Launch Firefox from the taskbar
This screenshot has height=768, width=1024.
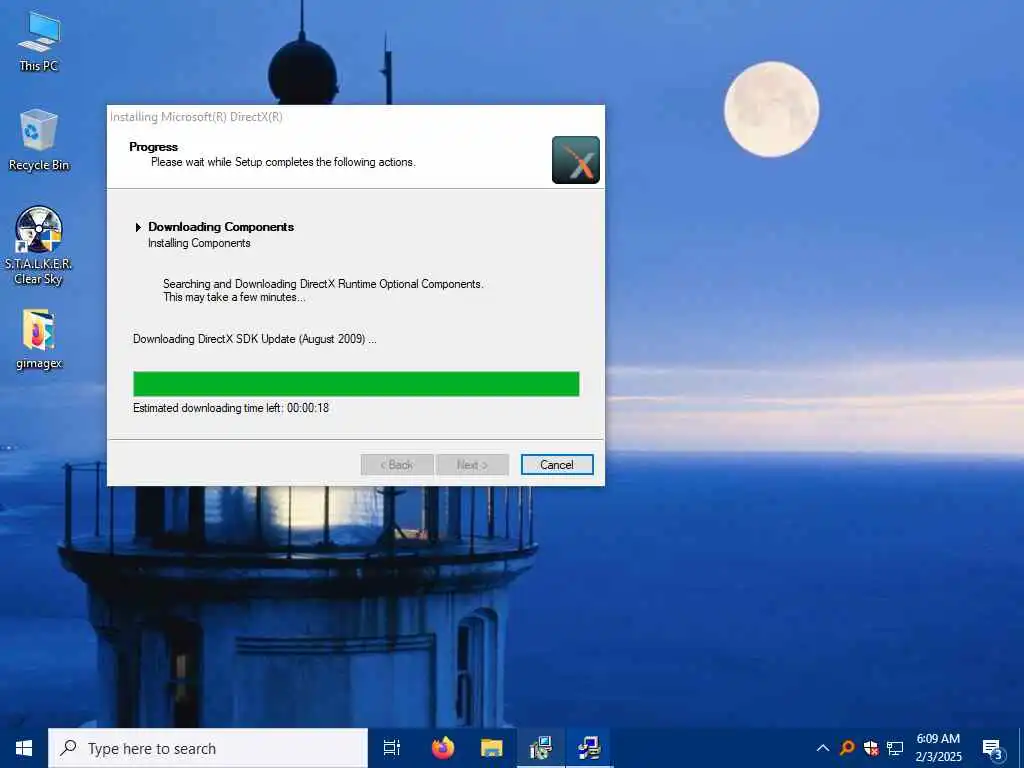[x=443, y=748]
